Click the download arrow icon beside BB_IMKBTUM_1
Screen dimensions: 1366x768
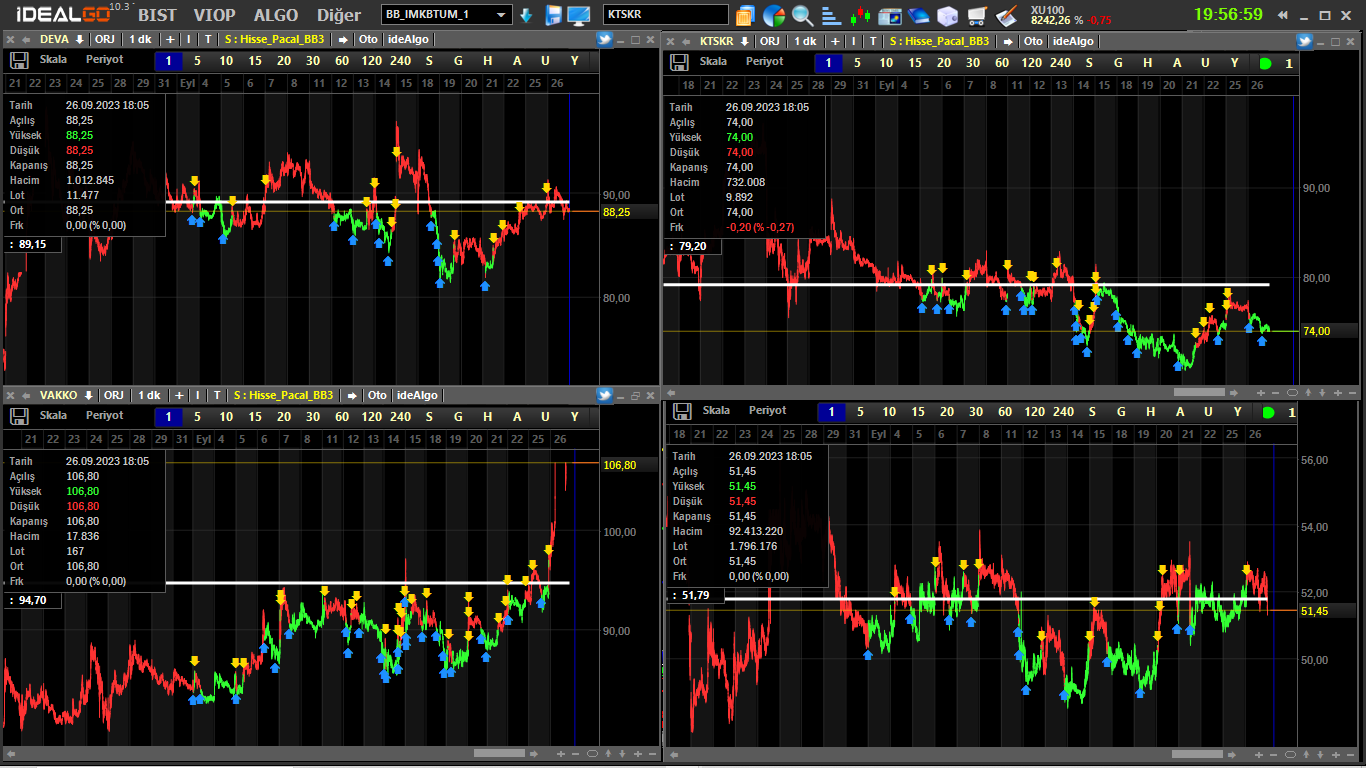[526, 15]
